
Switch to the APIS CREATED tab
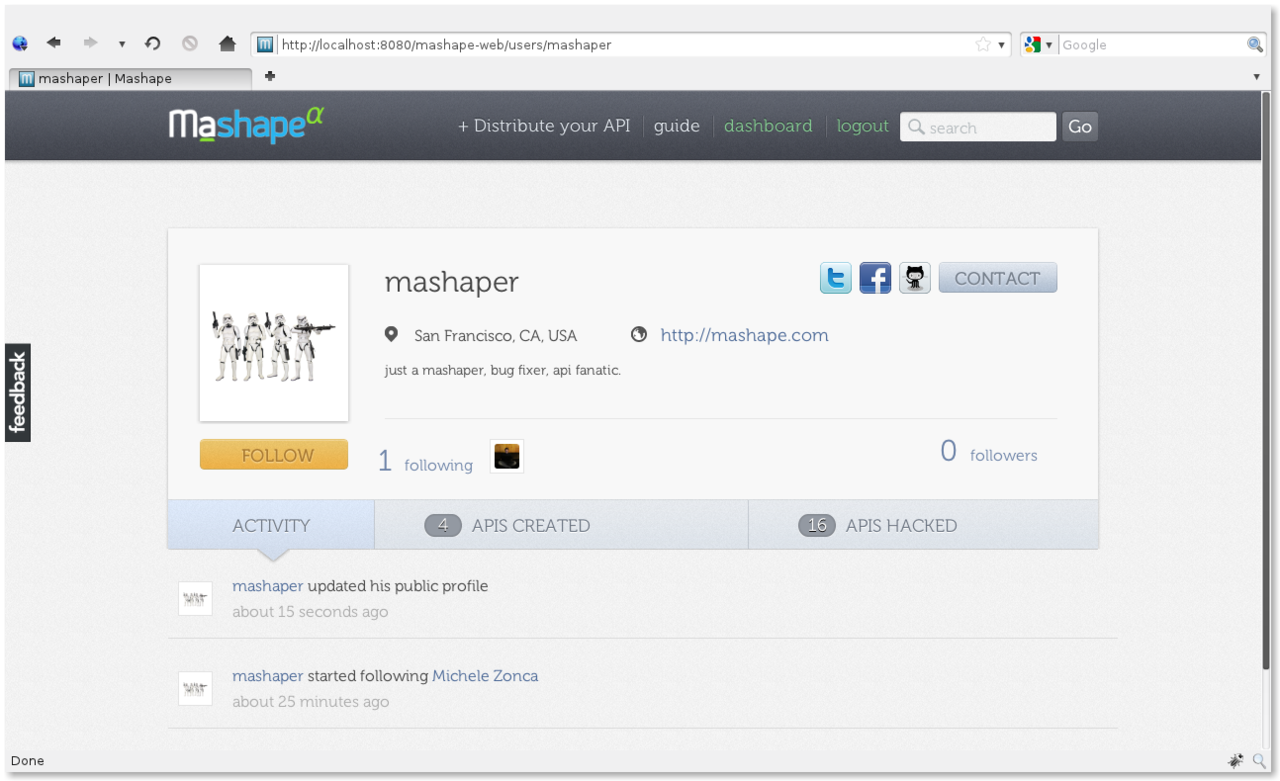[562, 525]
